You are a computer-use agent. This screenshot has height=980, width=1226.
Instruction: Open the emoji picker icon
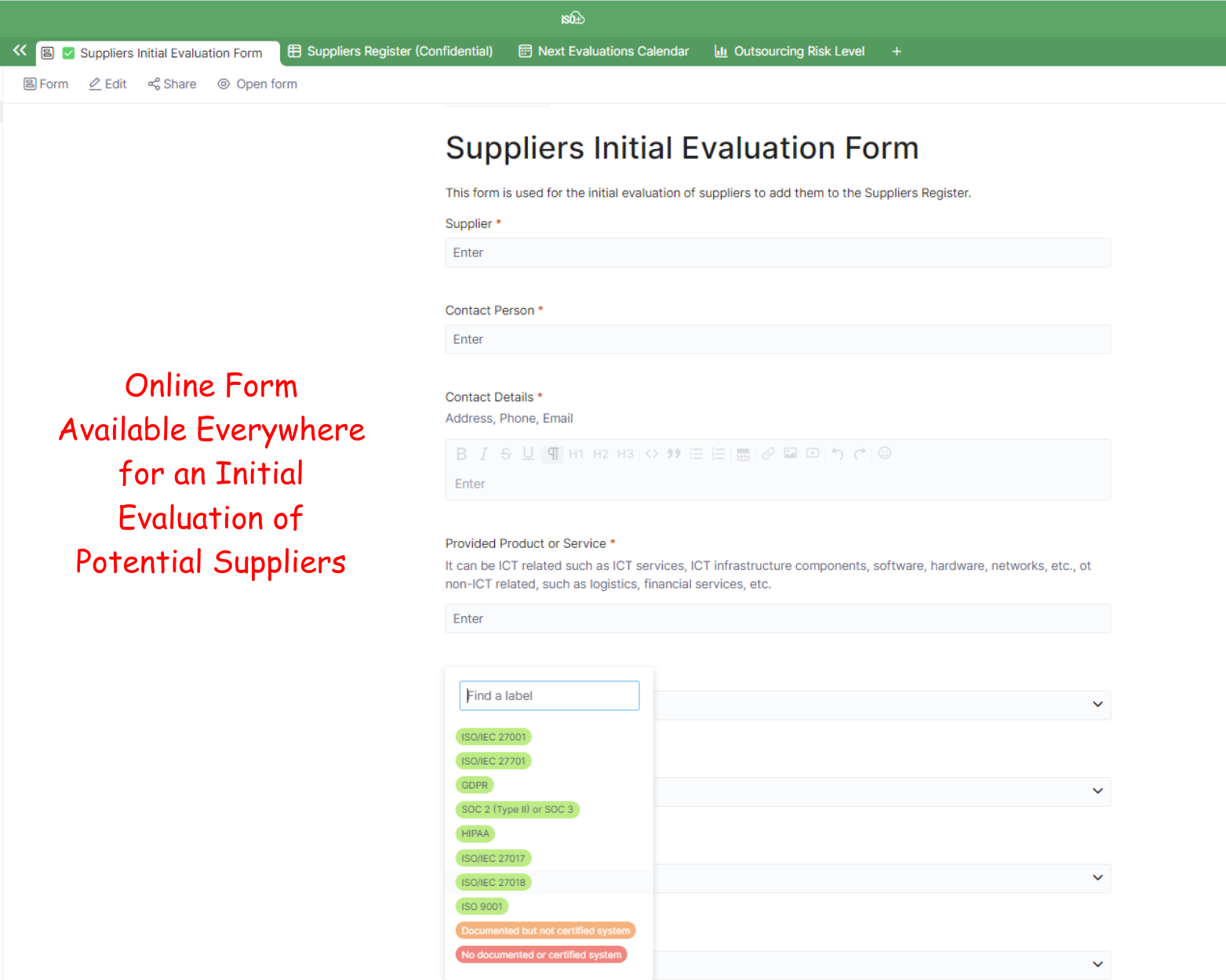pyautogui.click(x=885, y=453)
